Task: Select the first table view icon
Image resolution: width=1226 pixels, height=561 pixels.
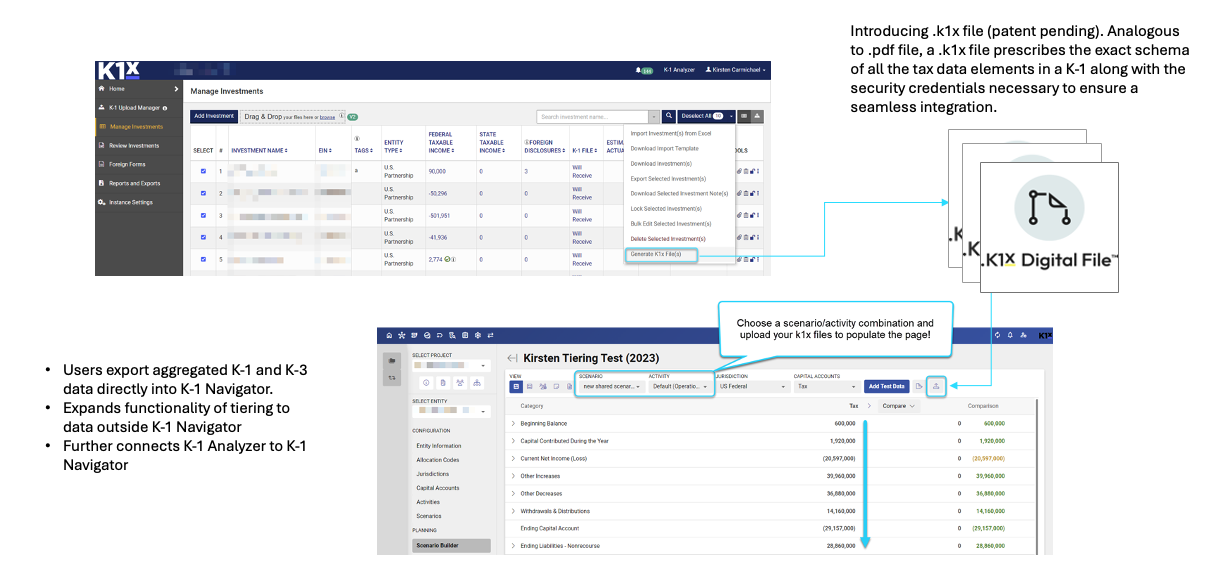Action: tap(515, 386)
